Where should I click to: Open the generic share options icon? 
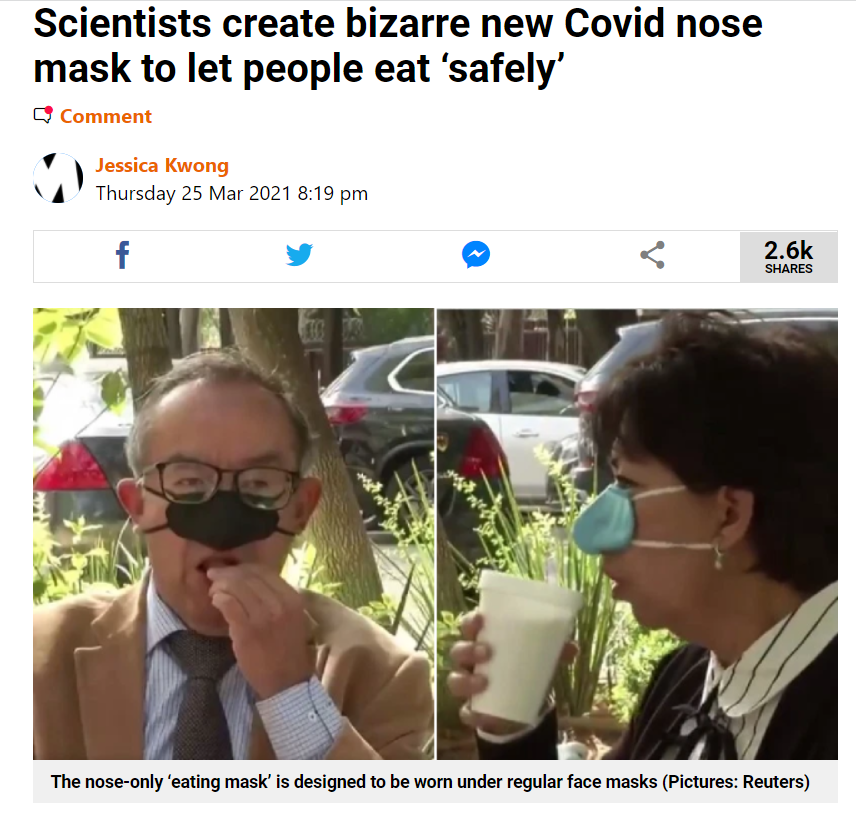pos(652,255)
